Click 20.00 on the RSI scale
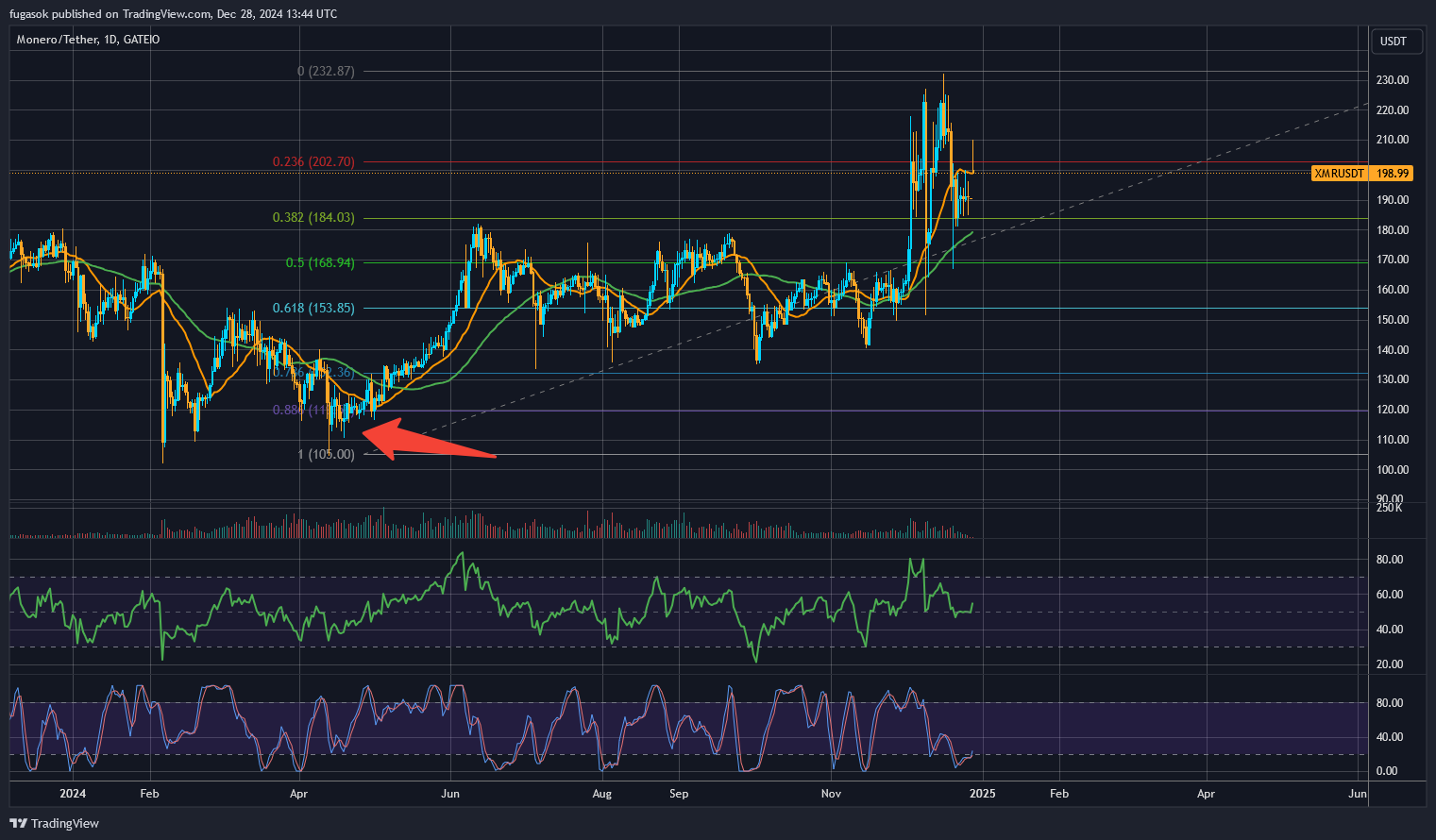 click(1390, 664)
